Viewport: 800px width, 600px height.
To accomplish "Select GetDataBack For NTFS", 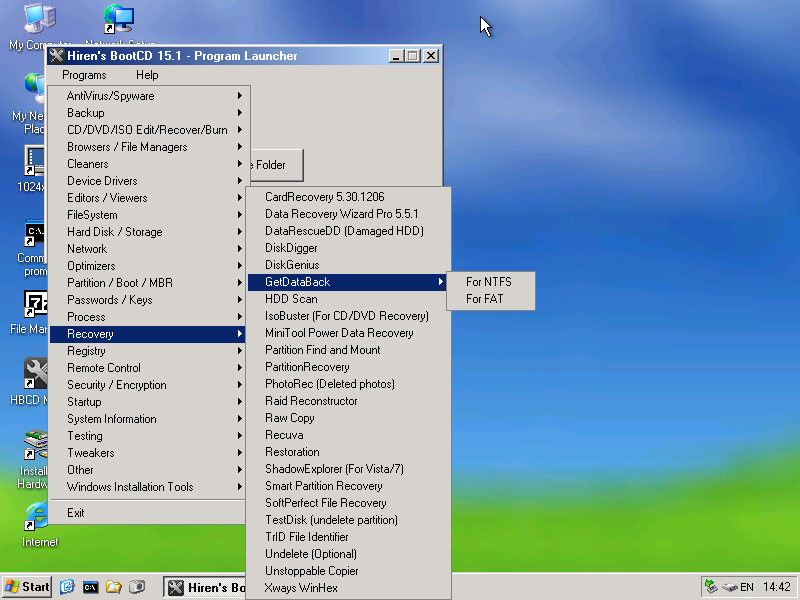I will 491,282.
